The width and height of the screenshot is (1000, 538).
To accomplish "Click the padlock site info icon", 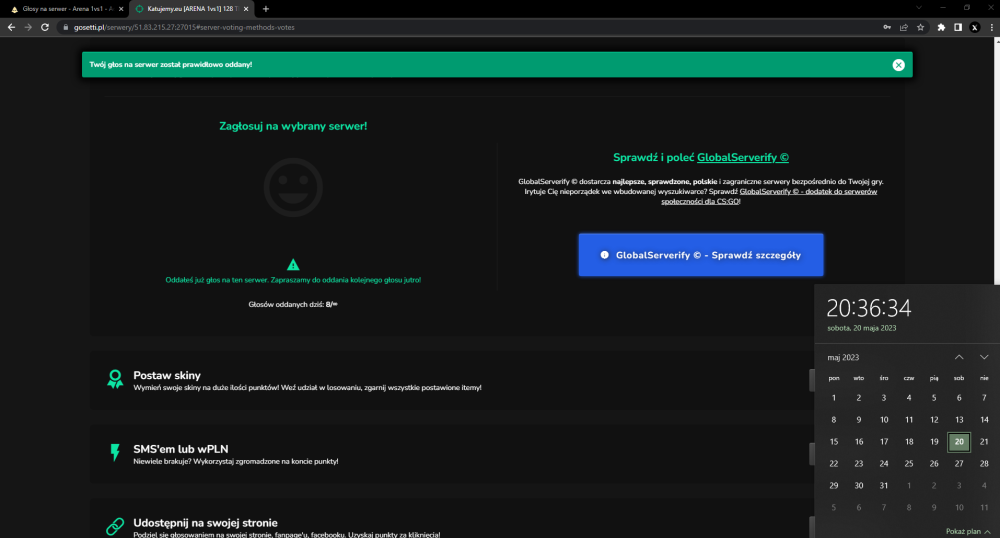I will pos(65,27).
